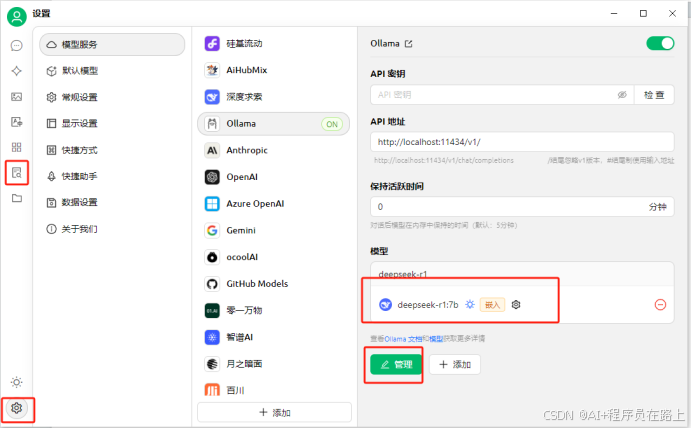Toggle API key visibility eye icon
The width and height of the screenshot is (691, 429).
click(622, 95)
